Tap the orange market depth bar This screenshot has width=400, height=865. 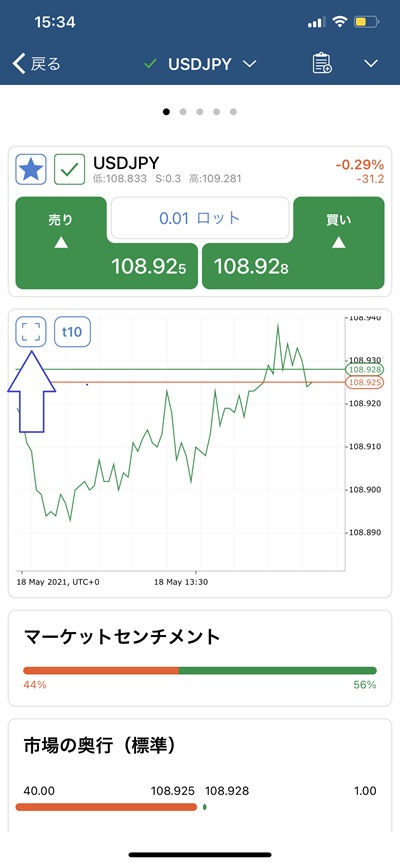pyautogui.click(x=106, y=807)
